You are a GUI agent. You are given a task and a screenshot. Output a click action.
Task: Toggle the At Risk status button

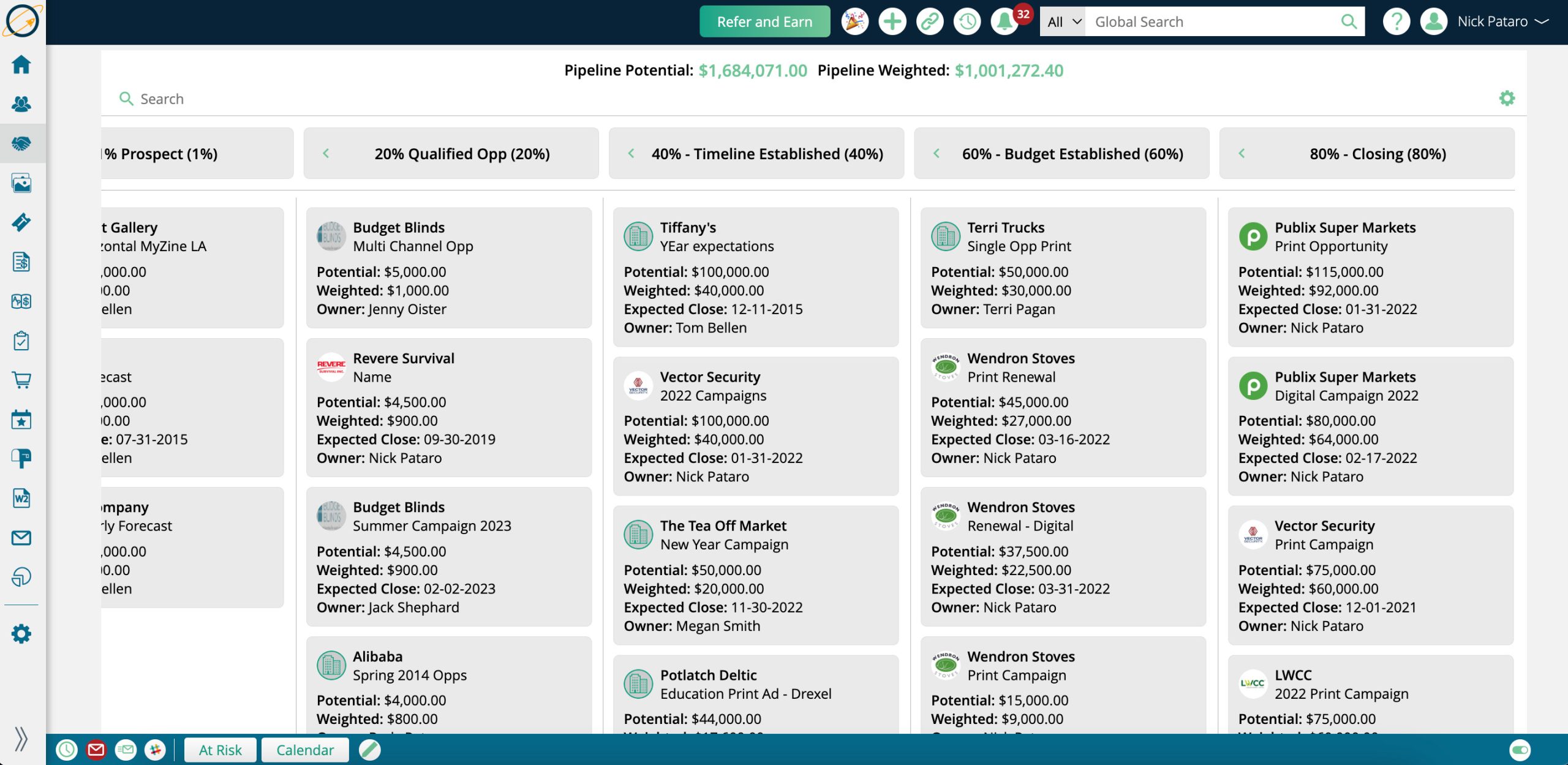point(219,749)
